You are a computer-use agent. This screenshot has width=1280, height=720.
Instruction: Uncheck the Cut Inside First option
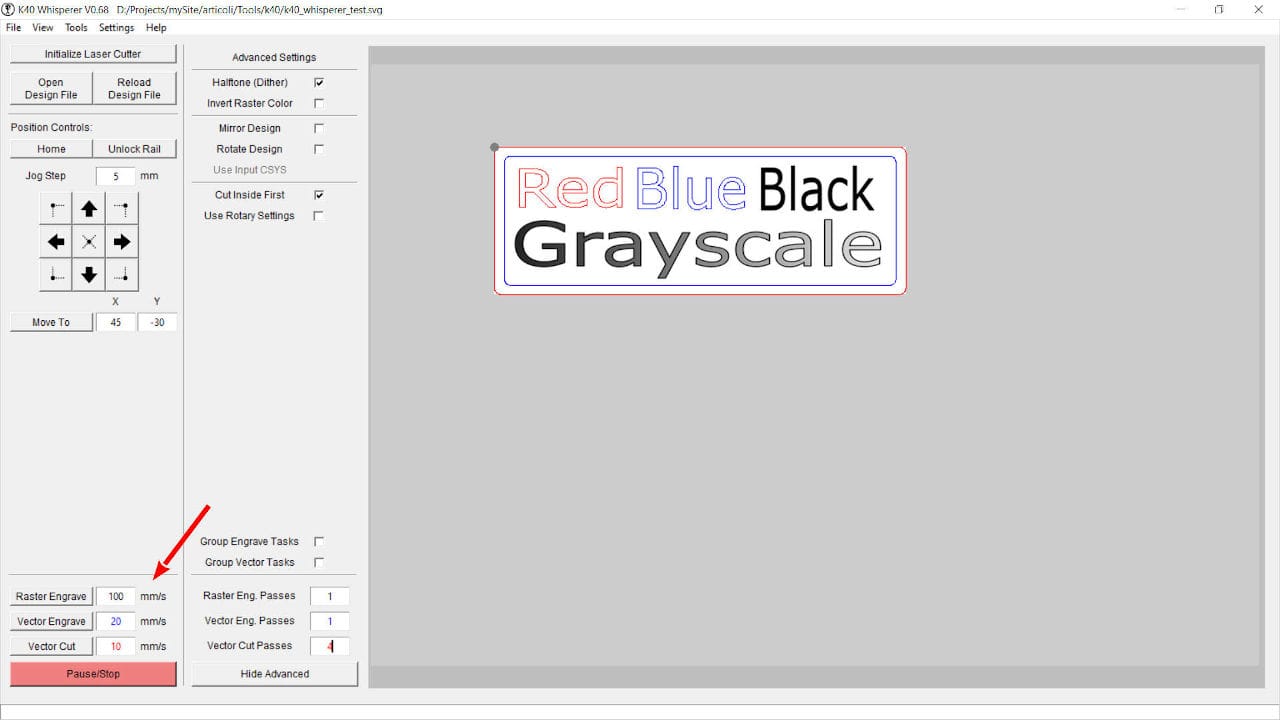(x=318, y=194)
